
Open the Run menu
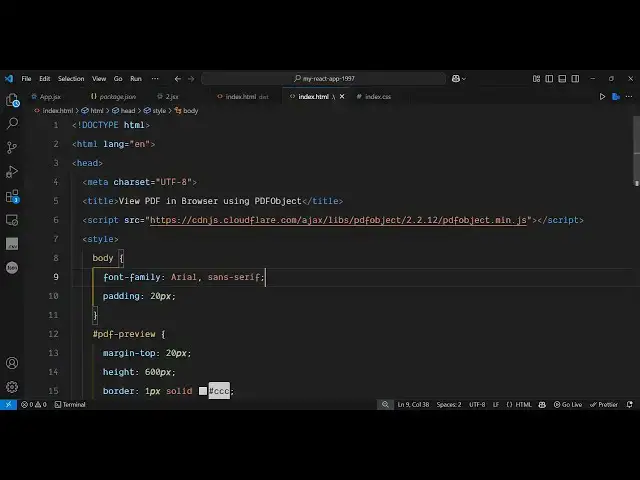136,78
